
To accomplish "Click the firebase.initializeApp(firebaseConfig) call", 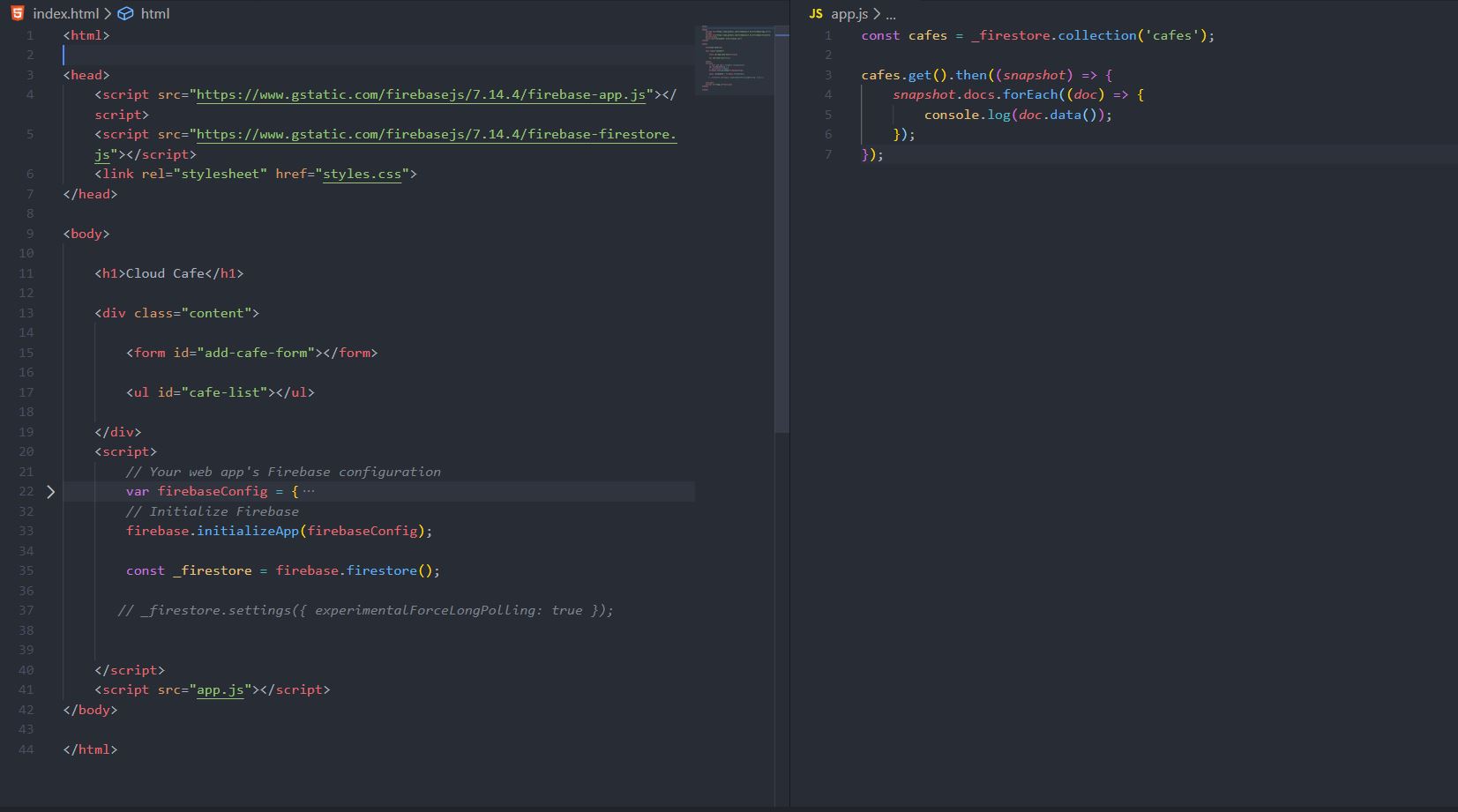I will pyautogui.click(x=280, y=531).
